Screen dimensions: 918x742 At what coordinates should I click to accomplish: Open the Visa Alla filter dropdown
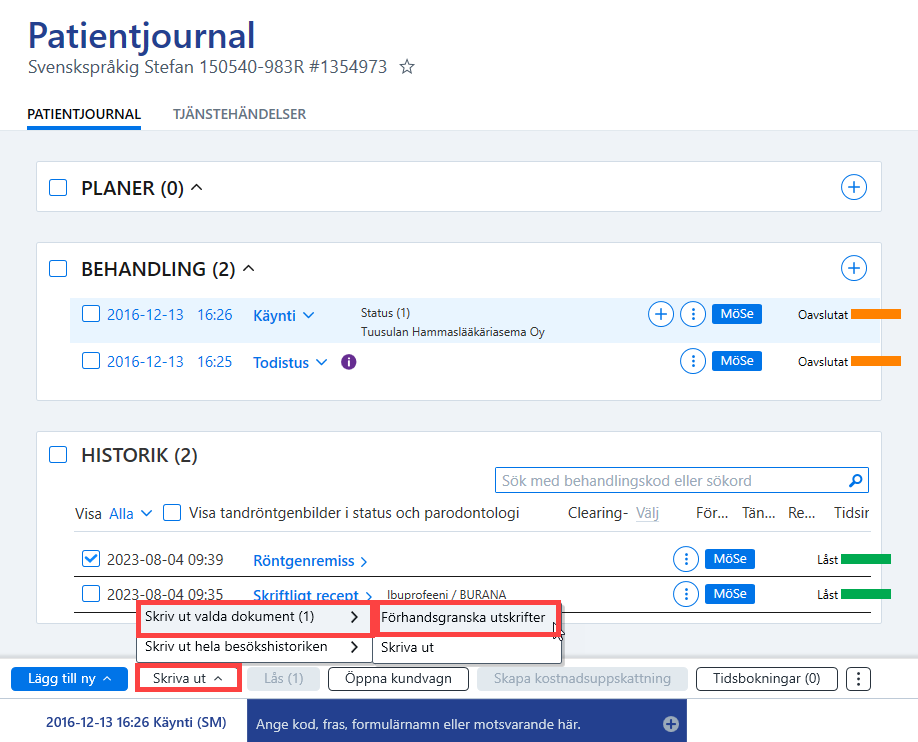[131, 514]
